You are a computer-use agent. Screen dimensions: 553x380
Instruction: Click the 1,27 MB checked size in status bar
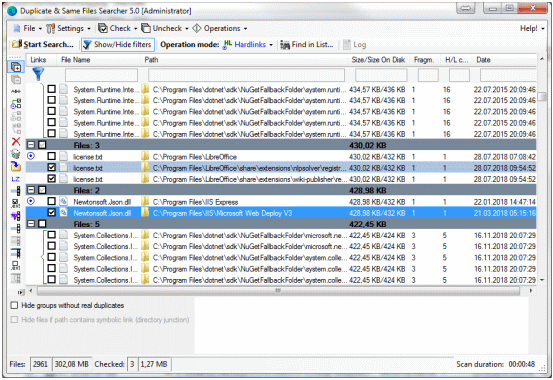154,364
